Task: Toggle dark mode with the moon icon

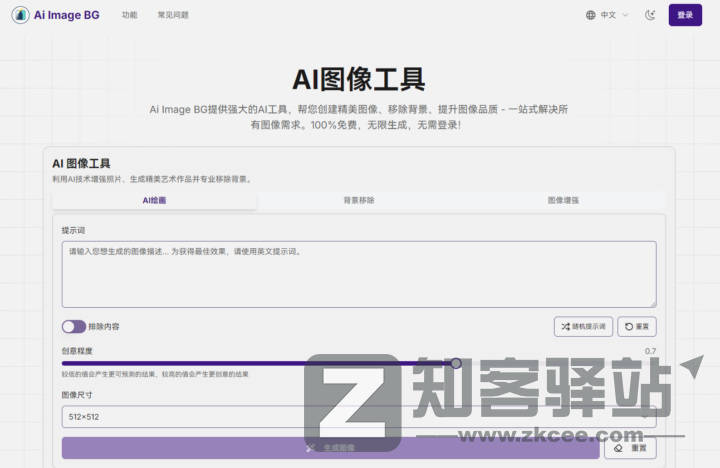Action: click(x=651, y=15)
